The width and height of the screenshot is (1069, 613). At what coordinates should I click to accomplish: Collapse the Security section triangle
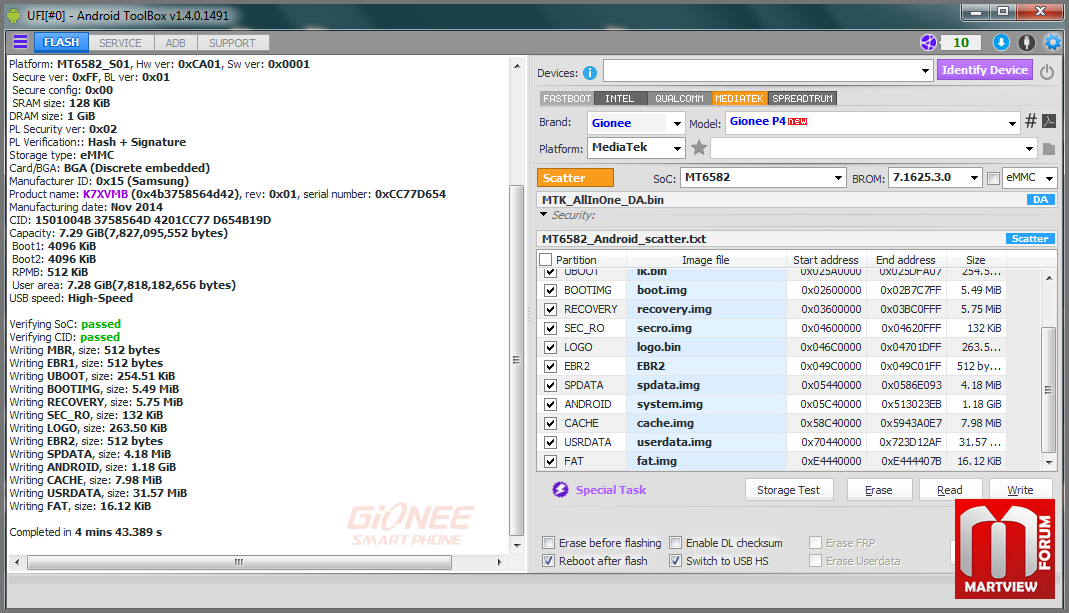[543, 214]
